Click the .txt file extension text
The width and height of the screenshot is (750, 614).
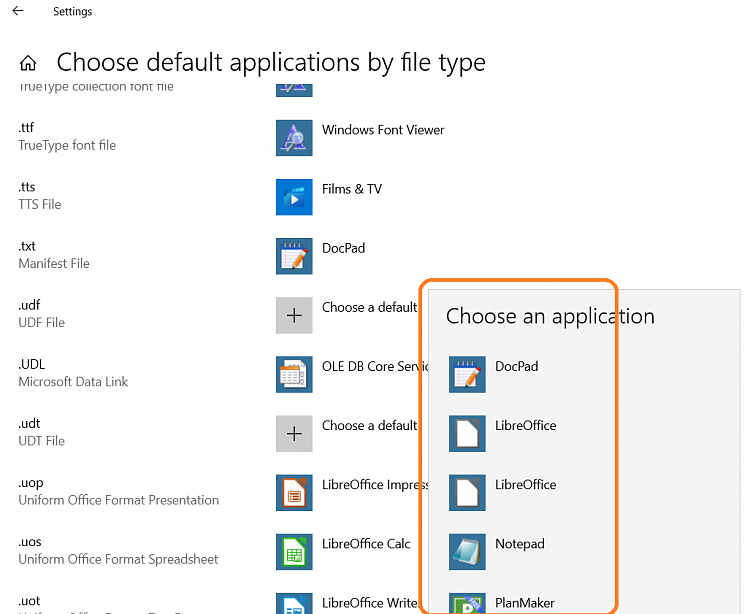27,246
